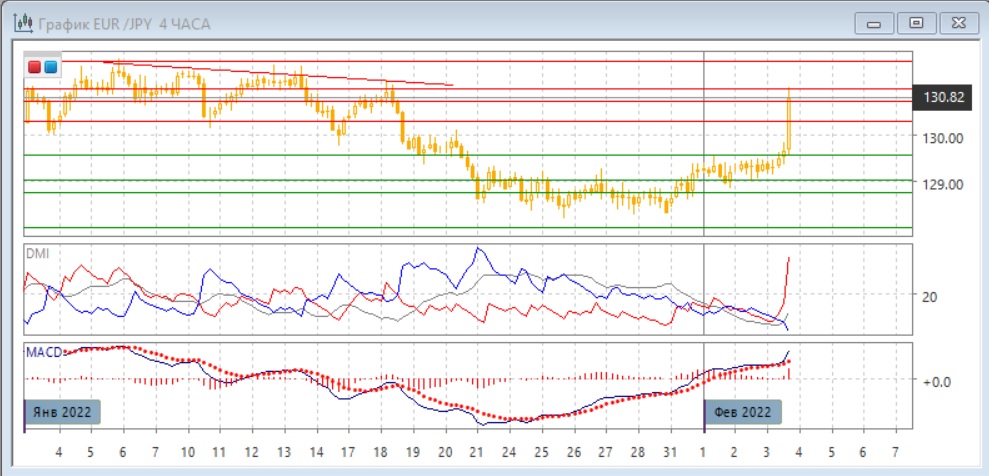Close the EUR/JPY chart window
This screenshot has height=476, width=989.
point(956,21)
